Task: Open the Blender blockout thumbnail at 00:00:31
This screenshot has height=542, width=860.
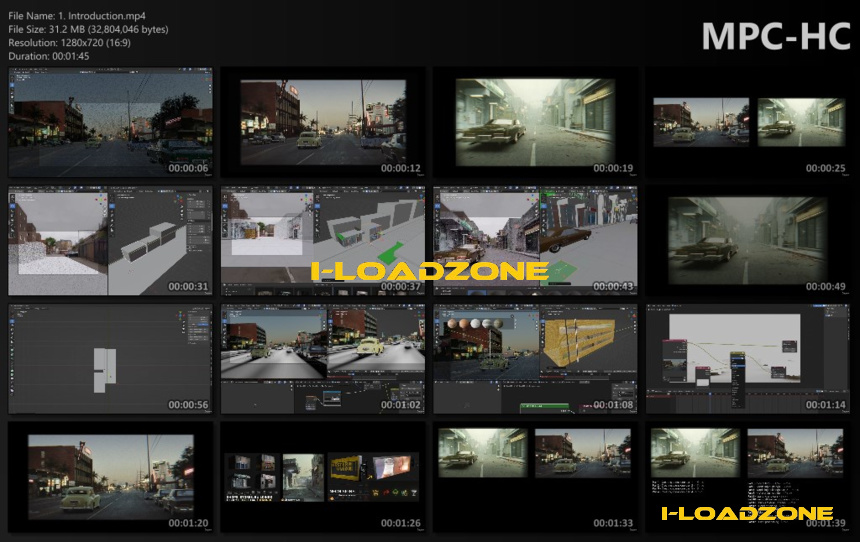Action: [110, 240]
